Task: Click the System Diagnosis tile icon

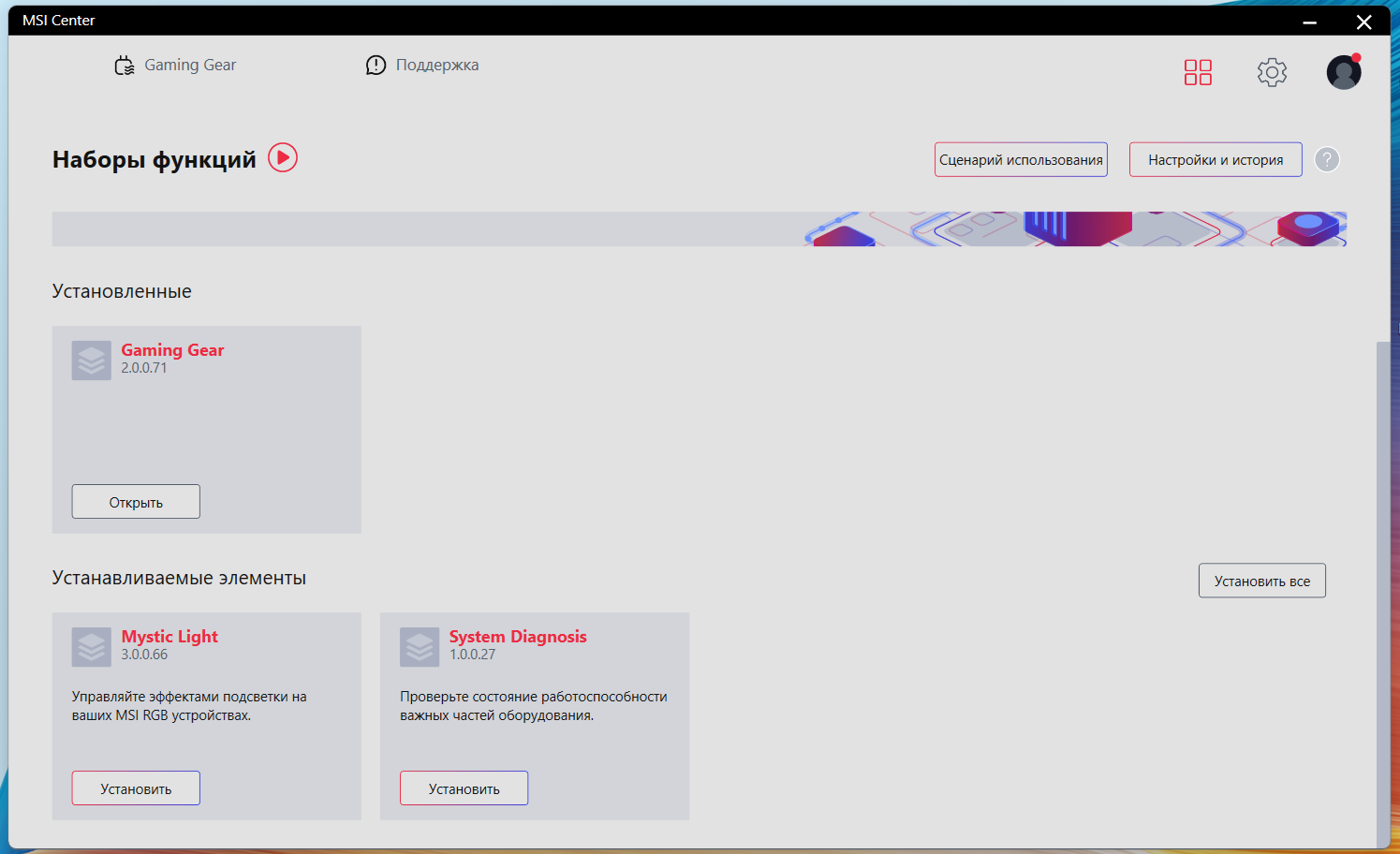Action: pyautogui.click(x=420, y=647)
